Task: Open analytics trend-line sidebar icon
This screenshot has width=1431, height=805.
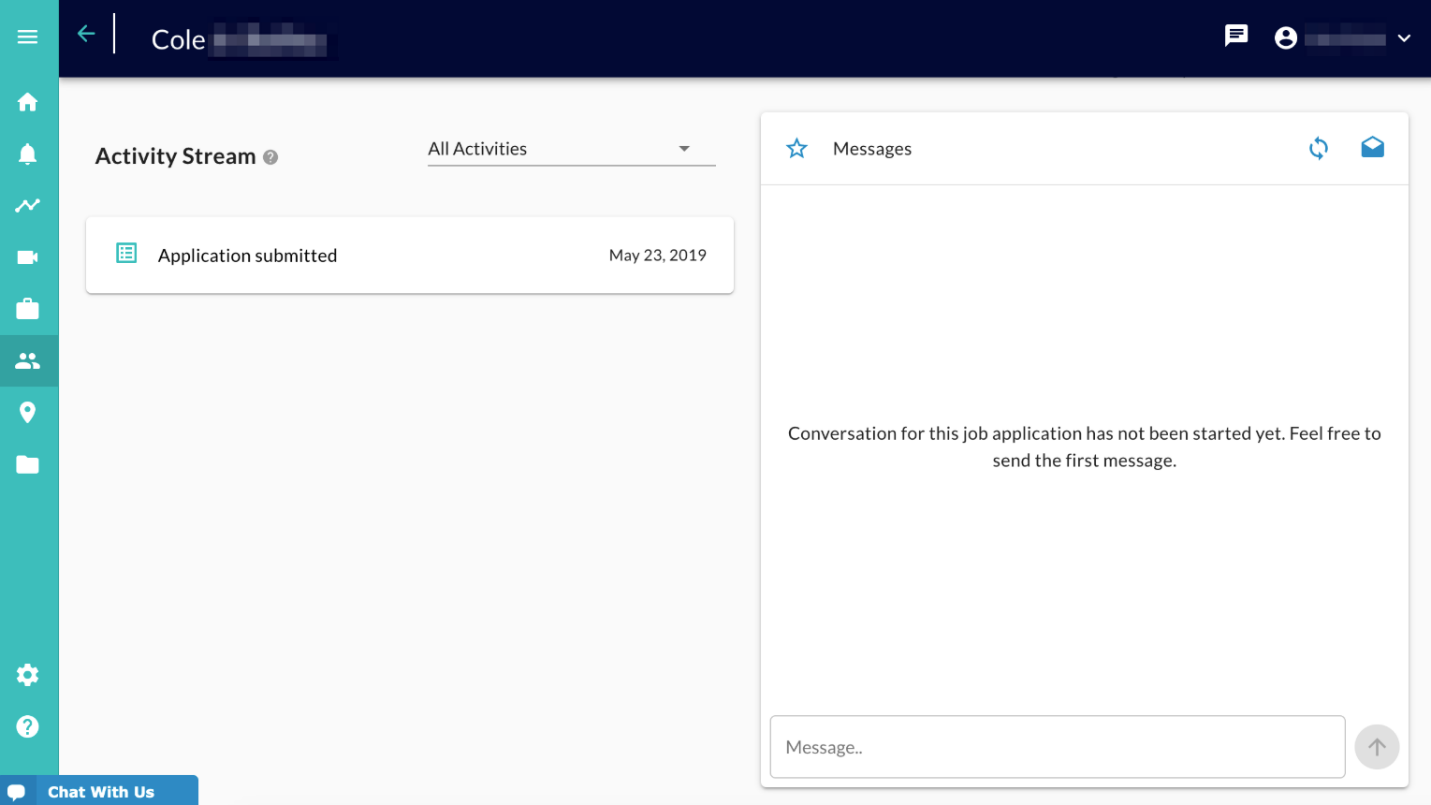Action: (x=27, y=206)
